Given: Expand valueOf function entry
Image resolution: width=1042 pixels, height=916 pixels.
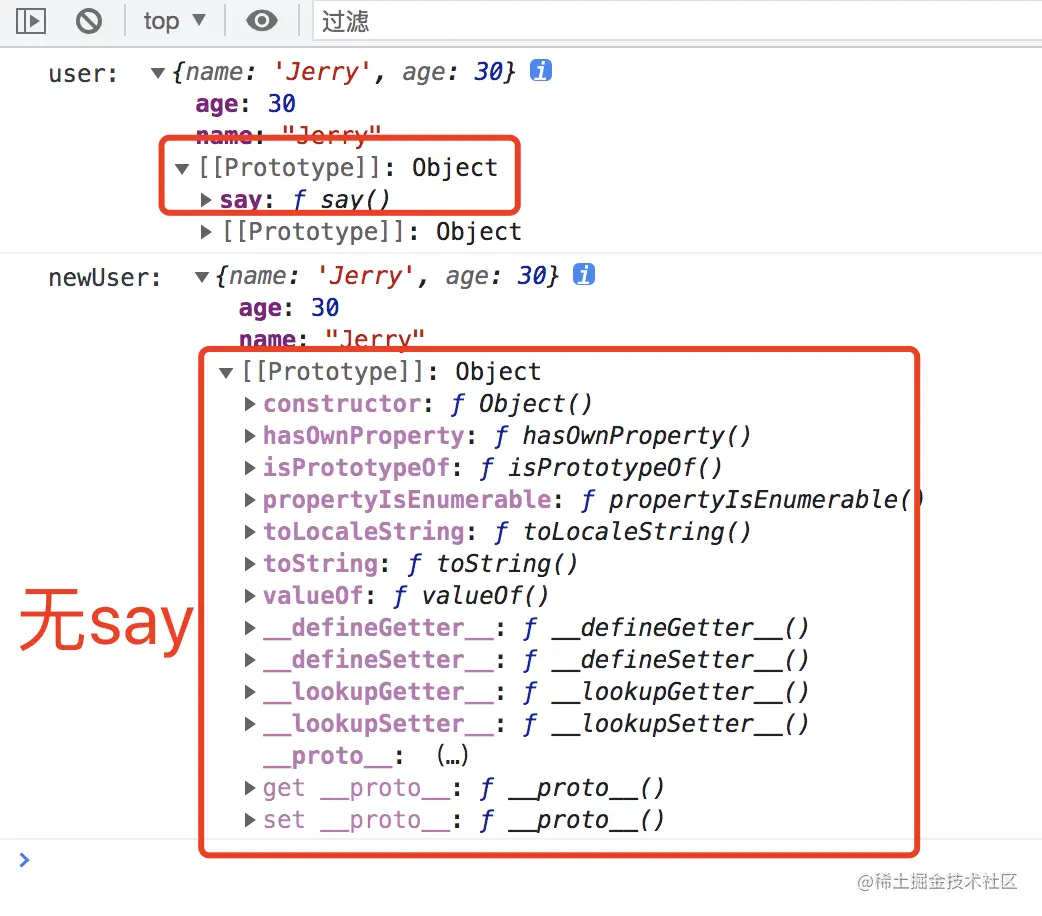Looking at the screenshot, I should pos(250,596).
